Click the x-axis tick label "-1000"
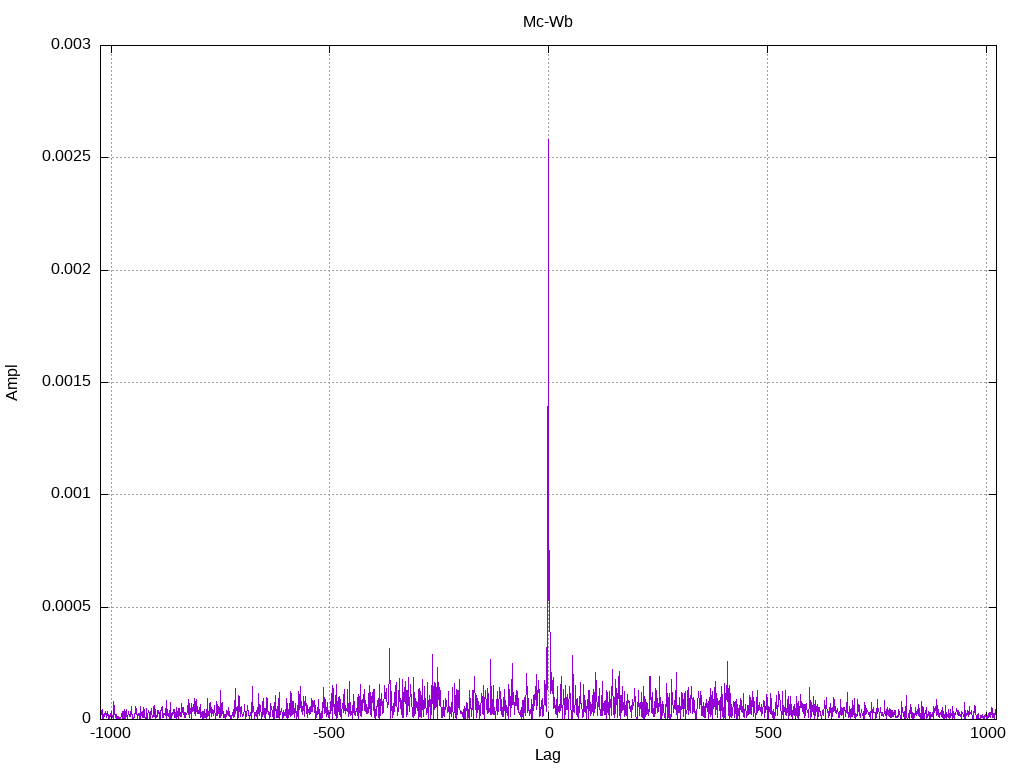Screen dimensions: 1024x768 pyautogui.click(x=110, y=733)
